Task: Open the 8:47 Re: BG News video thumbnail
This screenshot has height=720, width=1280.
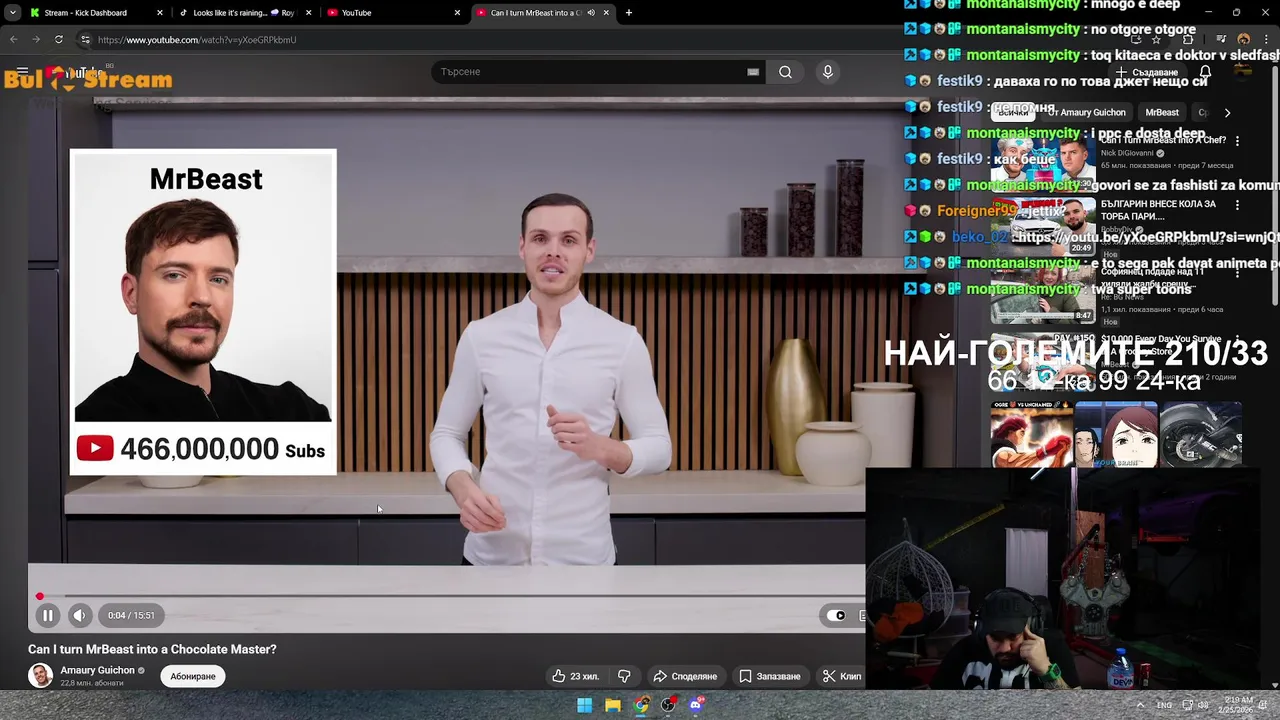Action: coord(1042,292)
